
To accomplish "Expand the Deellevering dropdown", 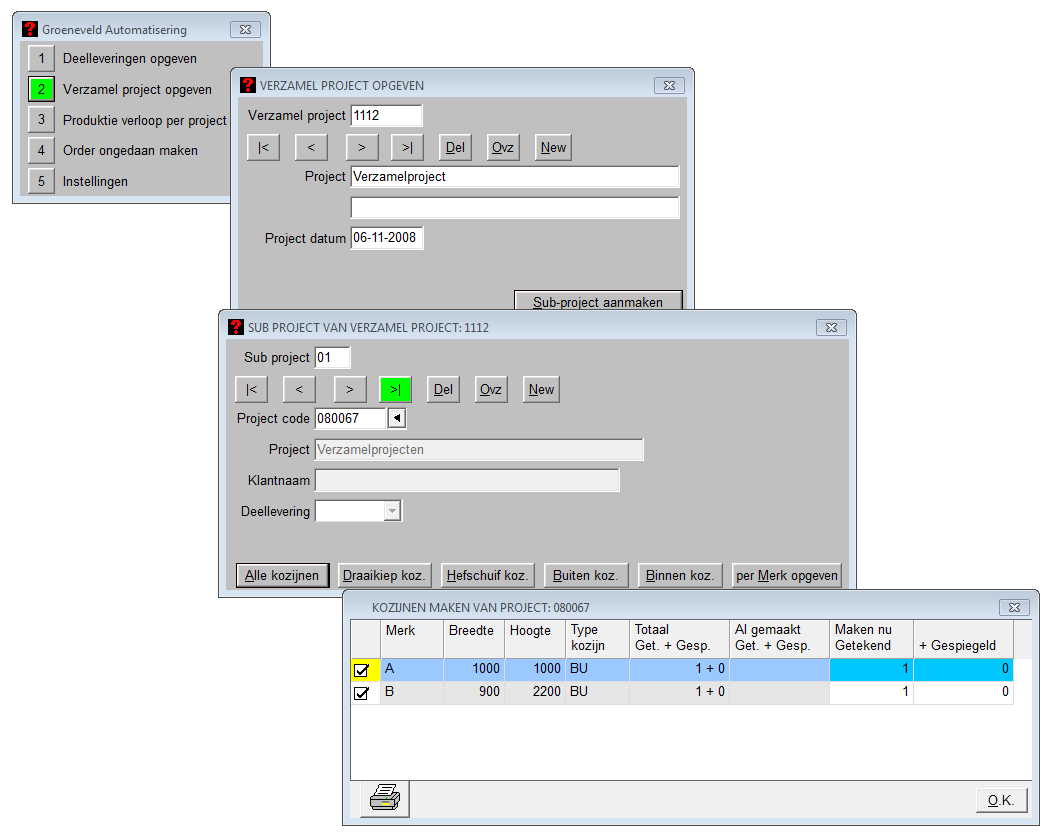I will click(392, 511).
